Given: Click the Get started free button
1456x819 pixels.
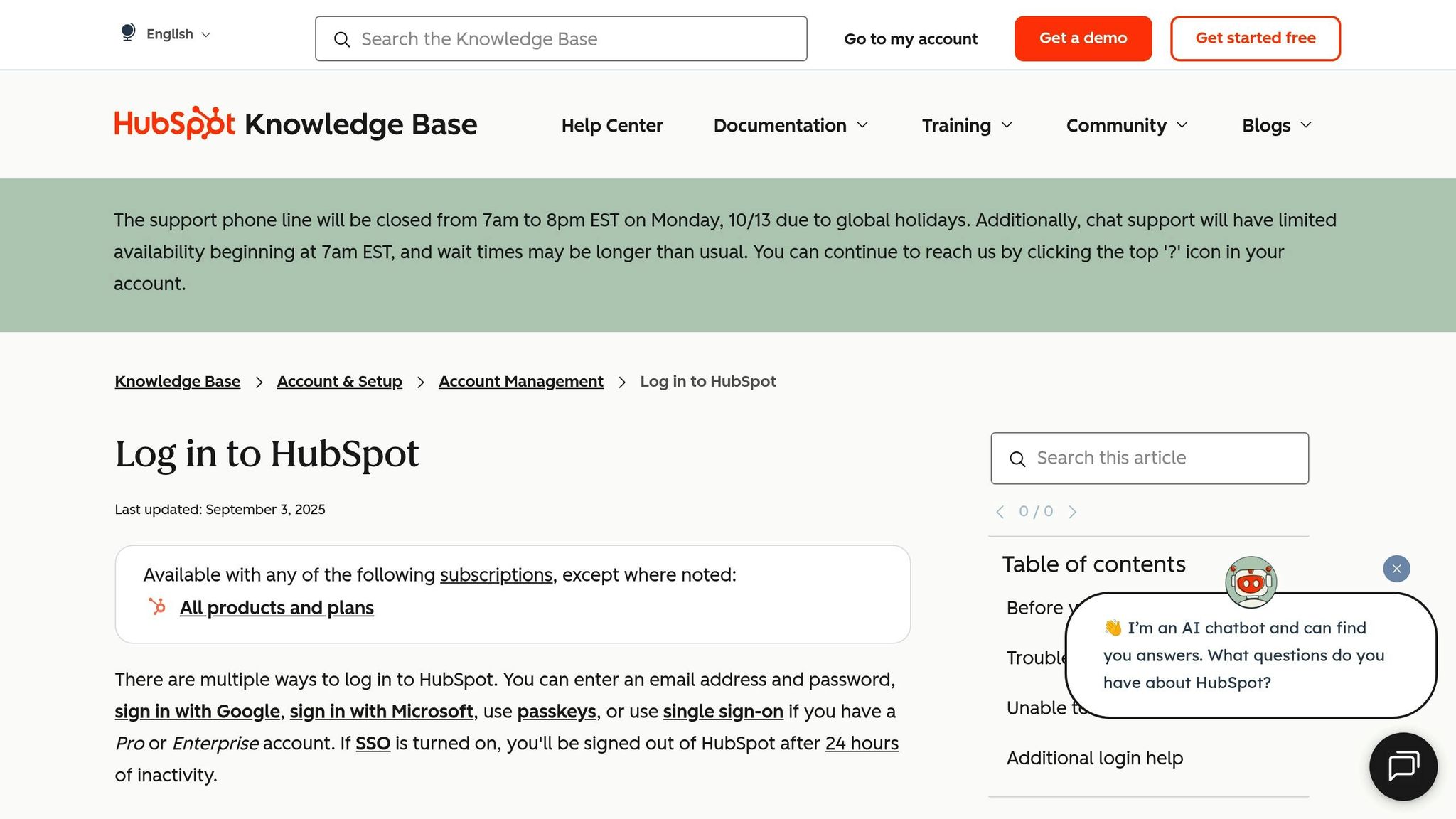Looking at the screenshot, I should click(x=1255, y=38).
